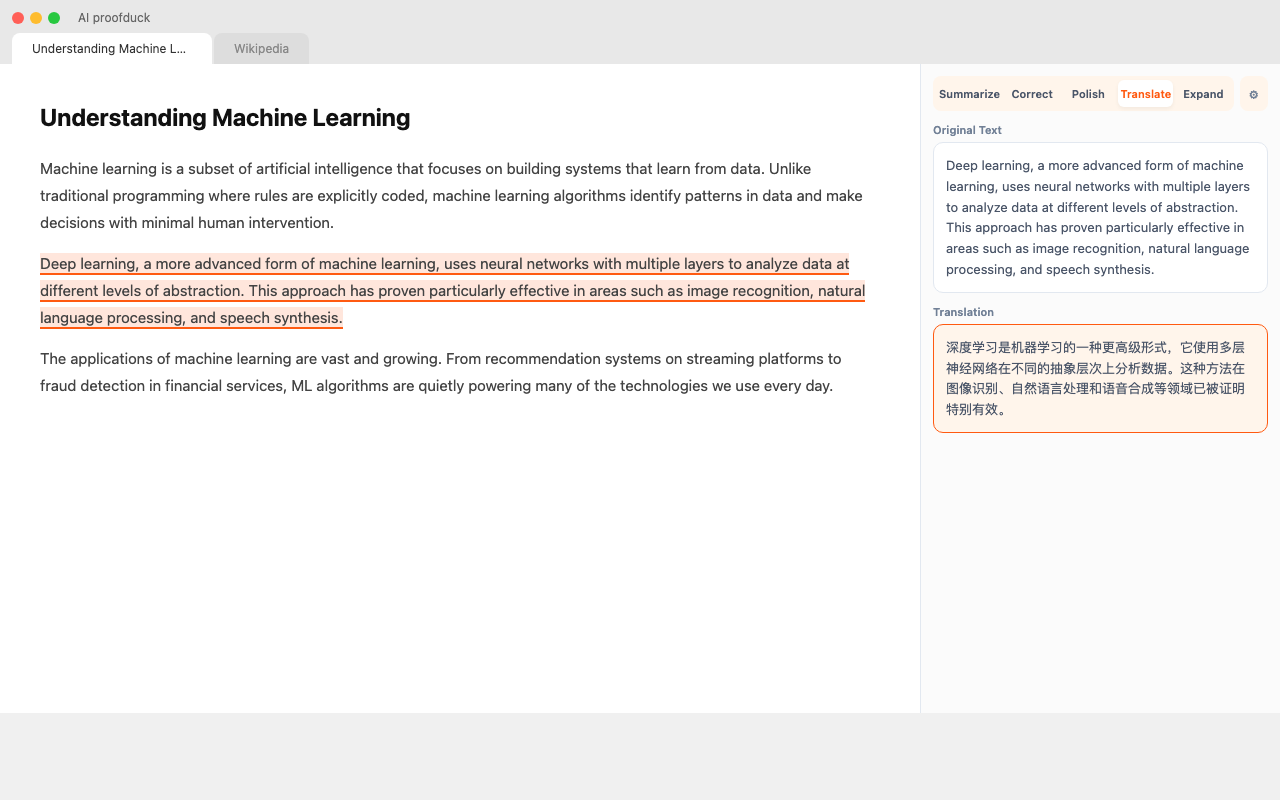Click the paragraph about applications of ML
Screen dimensions: 1280x800
[x=440, y=372]
